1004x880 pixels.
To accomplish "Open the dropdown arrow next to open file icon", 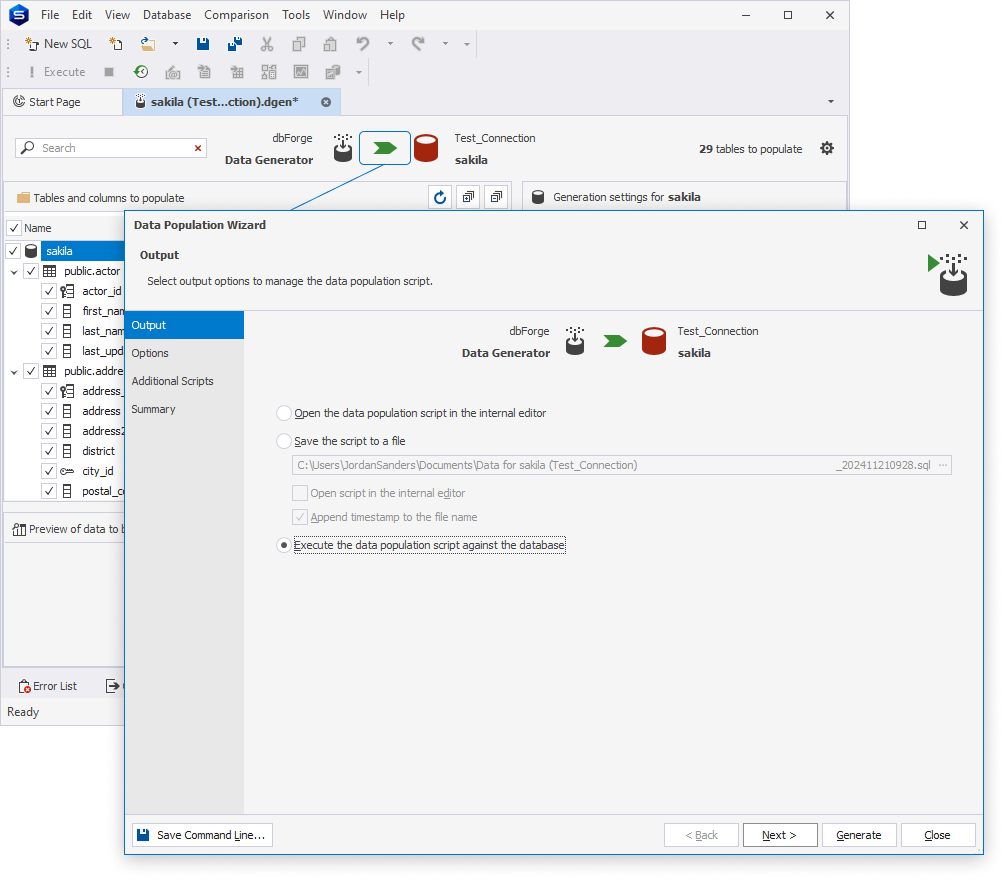I will click(175, 44).
